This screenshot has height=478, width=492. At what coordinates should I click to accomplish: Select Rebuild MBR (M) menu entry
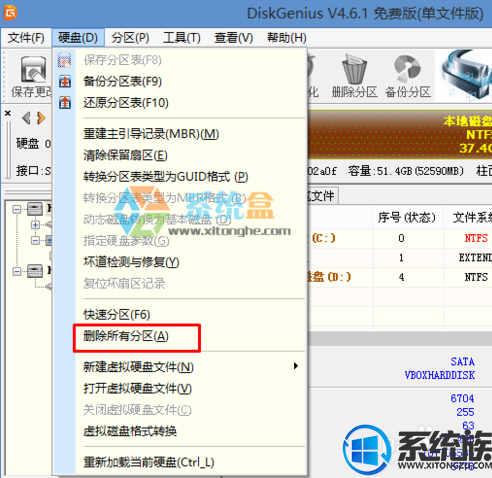[151, 134]
